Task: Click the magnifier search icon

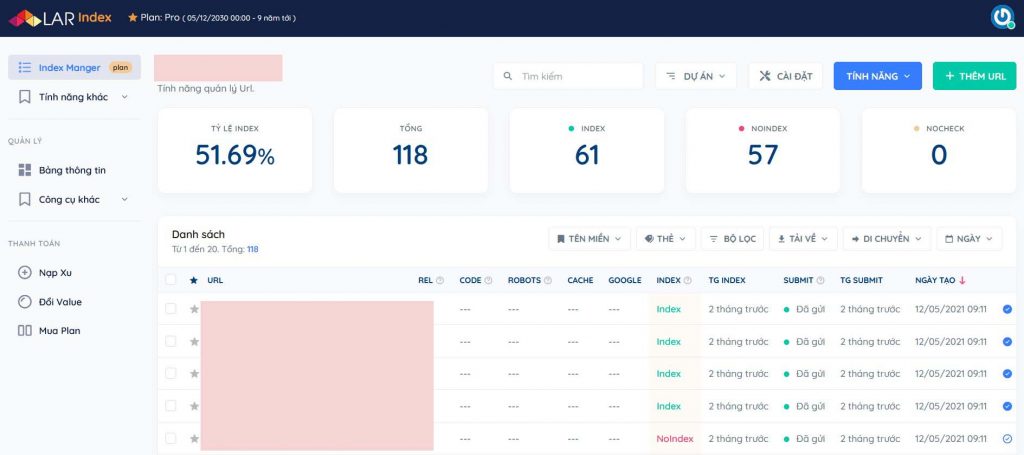Action: (508, 76)
